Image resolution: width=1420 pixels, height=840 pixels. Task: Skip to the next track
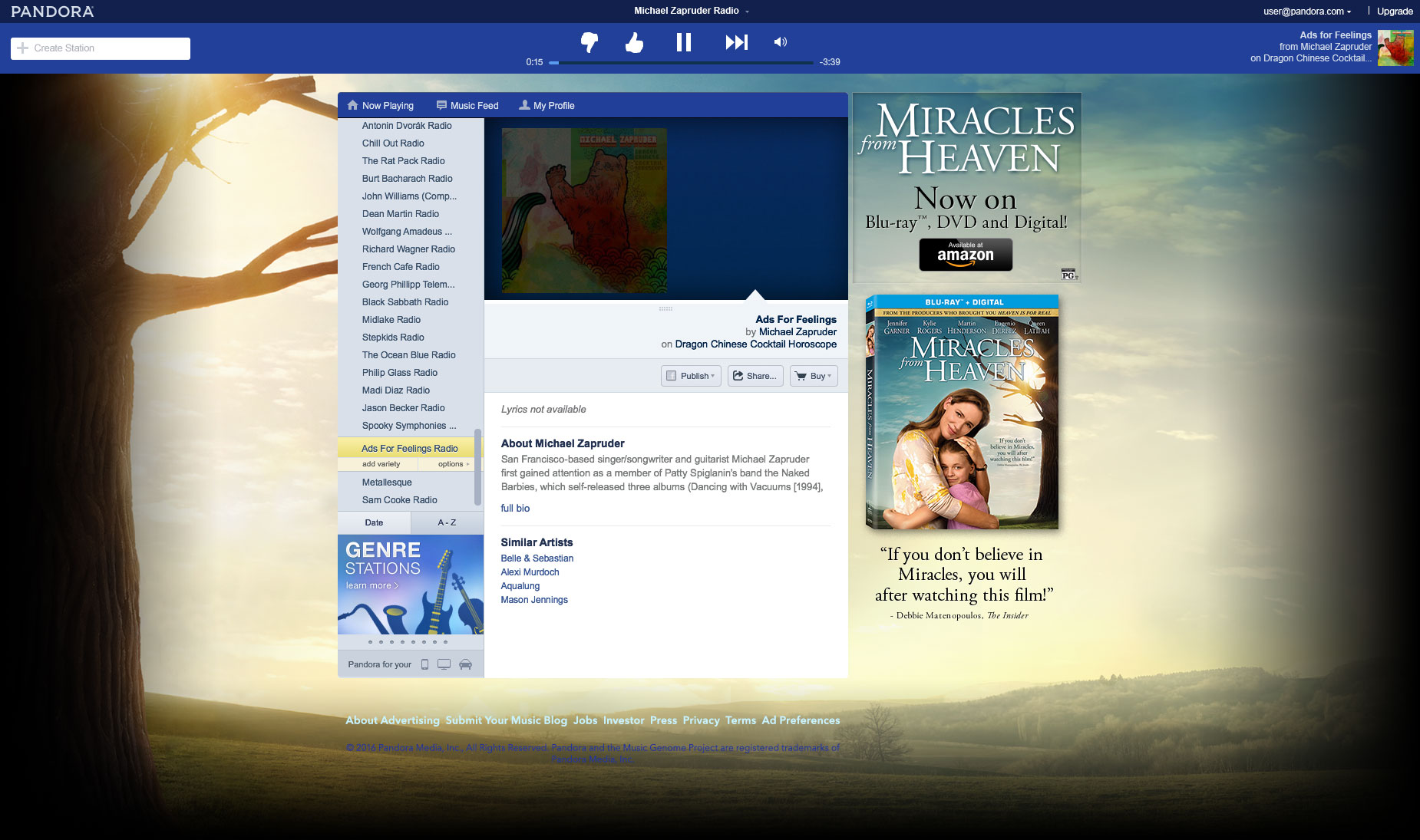[736, 42]
